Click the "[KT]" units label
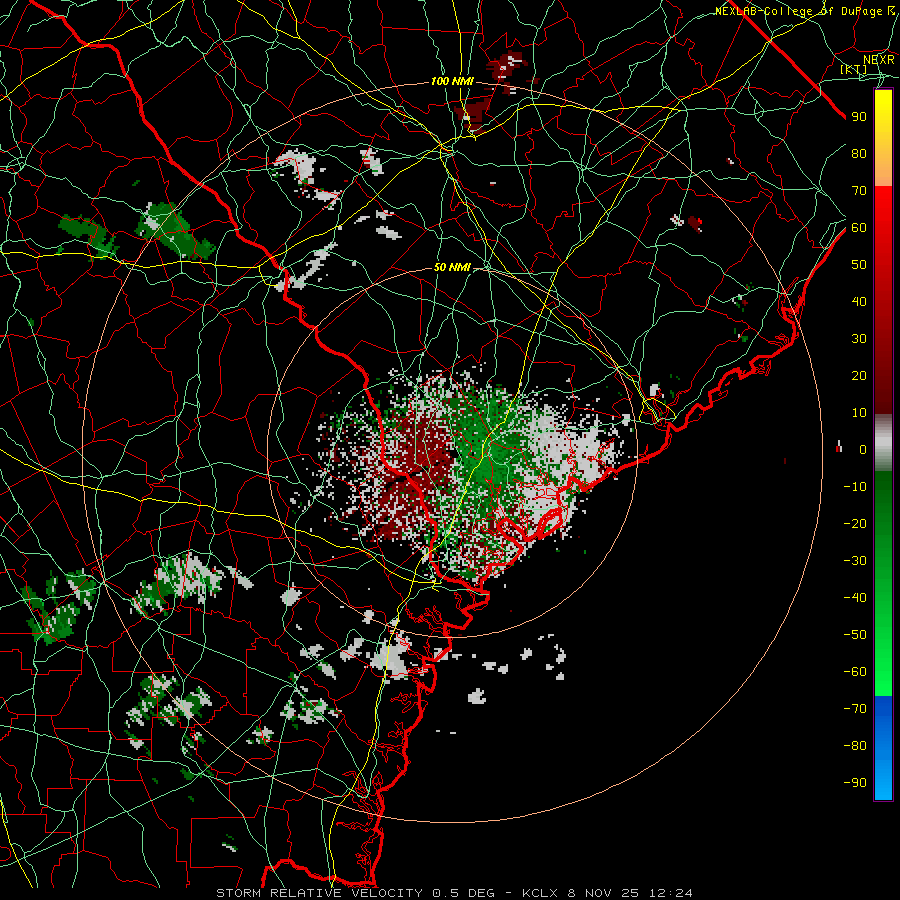 coord(854,69)
